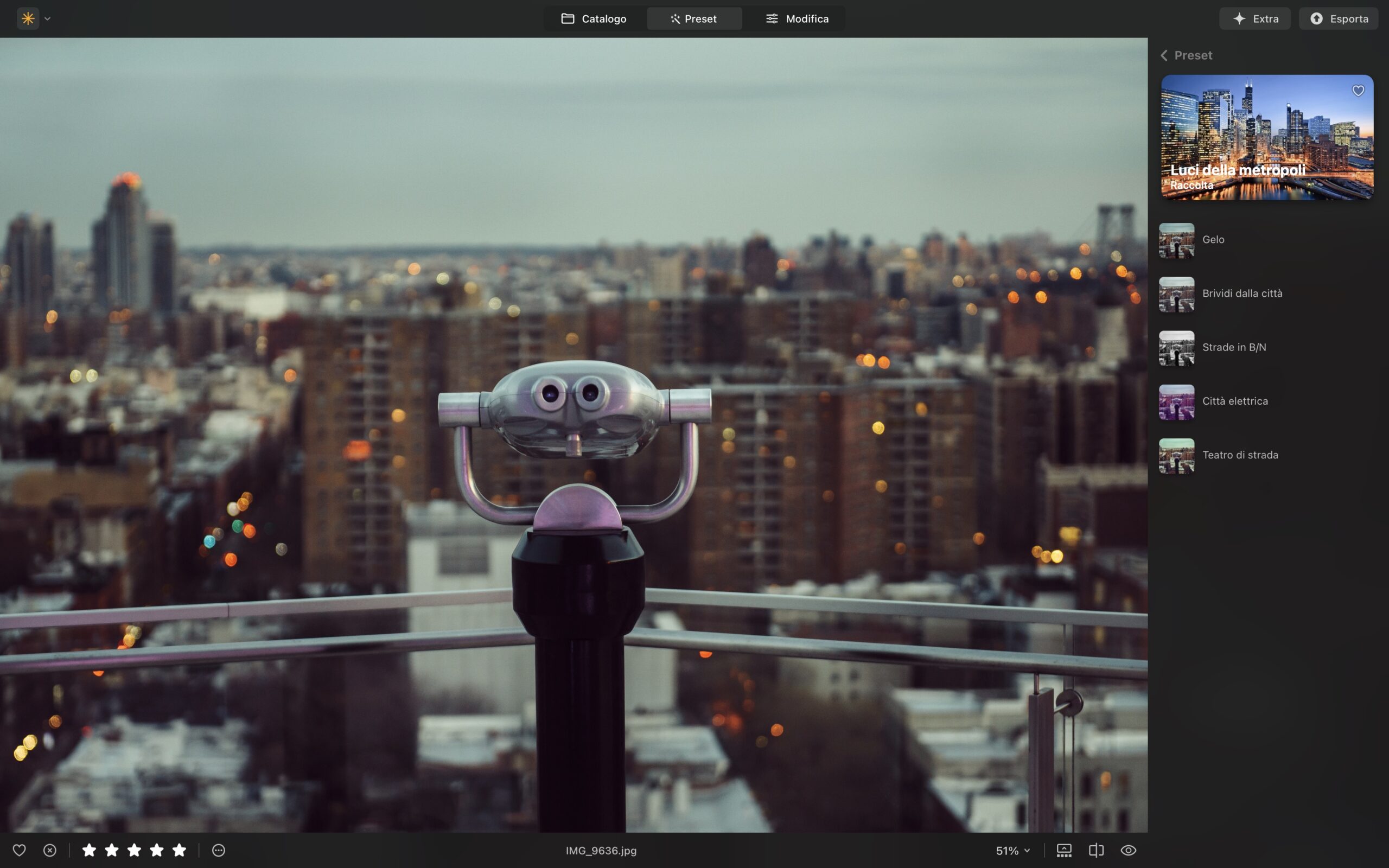
Task: Toggle the heart on Luci della metropoli collection
Action: click(1359, 90)
